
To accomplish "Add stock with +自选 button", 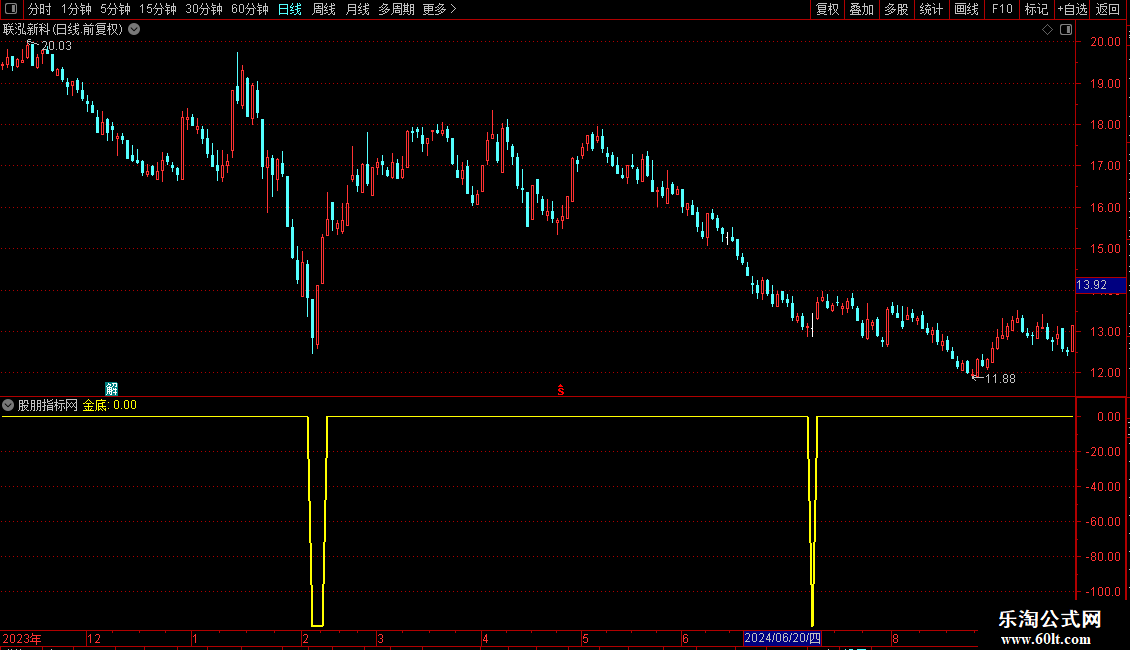I will (1072, 9).
